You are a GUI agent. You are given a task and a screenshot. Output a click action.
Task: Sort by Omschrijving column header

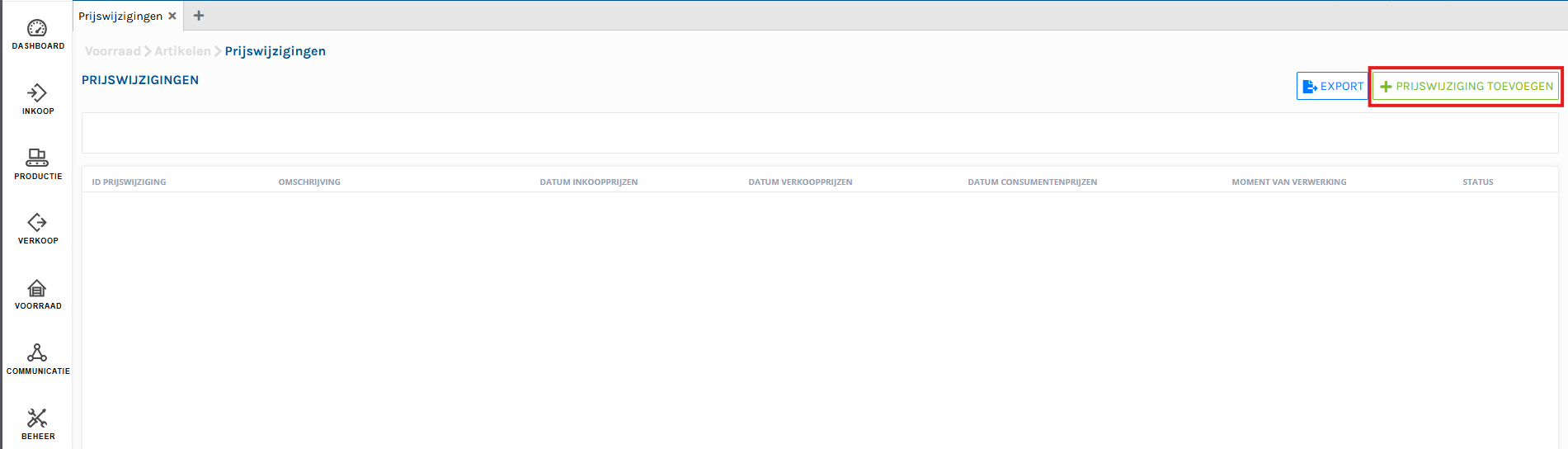[x=309, y=182]
